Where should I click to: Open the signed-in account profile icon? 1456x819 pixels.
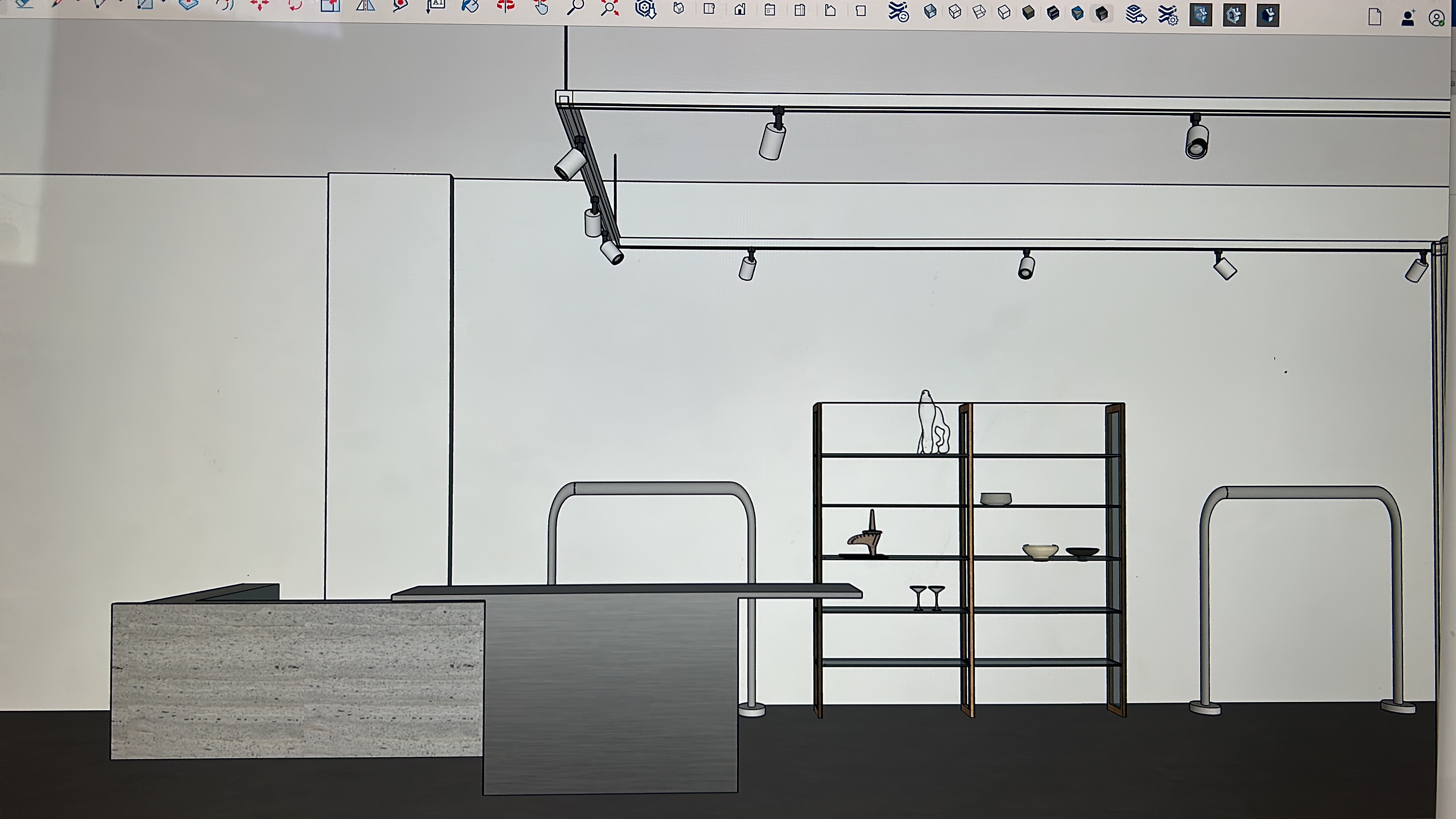point(1436,18)
